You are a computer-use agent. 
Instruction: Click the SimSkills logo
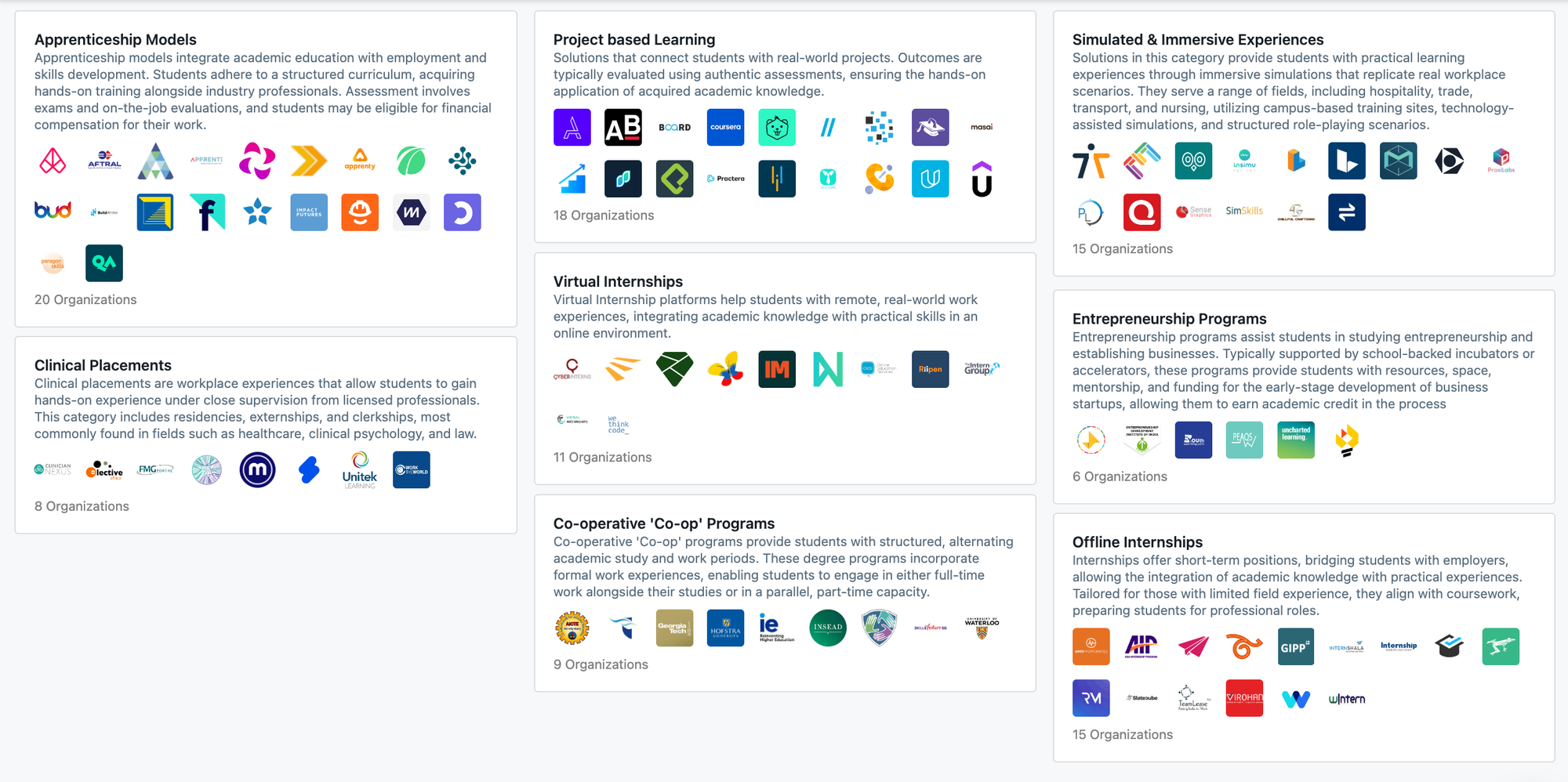pyautogui.click(x=1244, y=212)
